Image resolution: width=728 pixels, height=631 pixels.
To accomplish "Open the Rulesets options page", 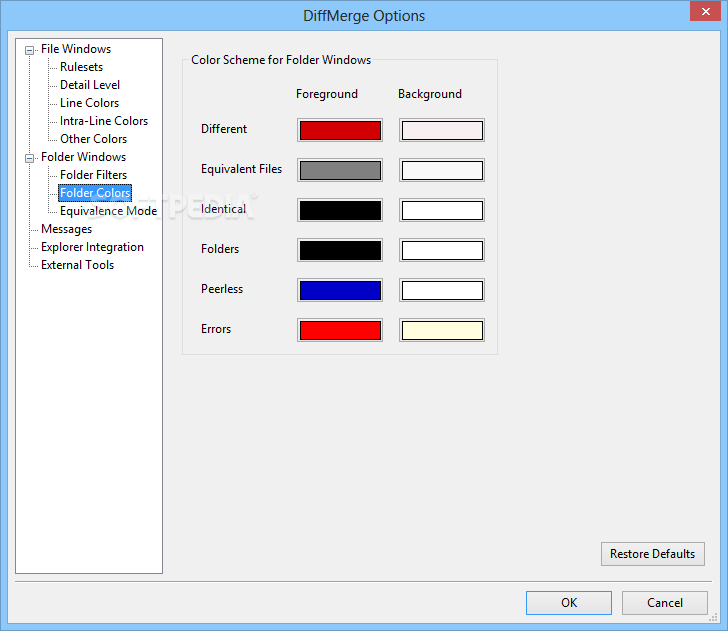I will tap(81, 67).
